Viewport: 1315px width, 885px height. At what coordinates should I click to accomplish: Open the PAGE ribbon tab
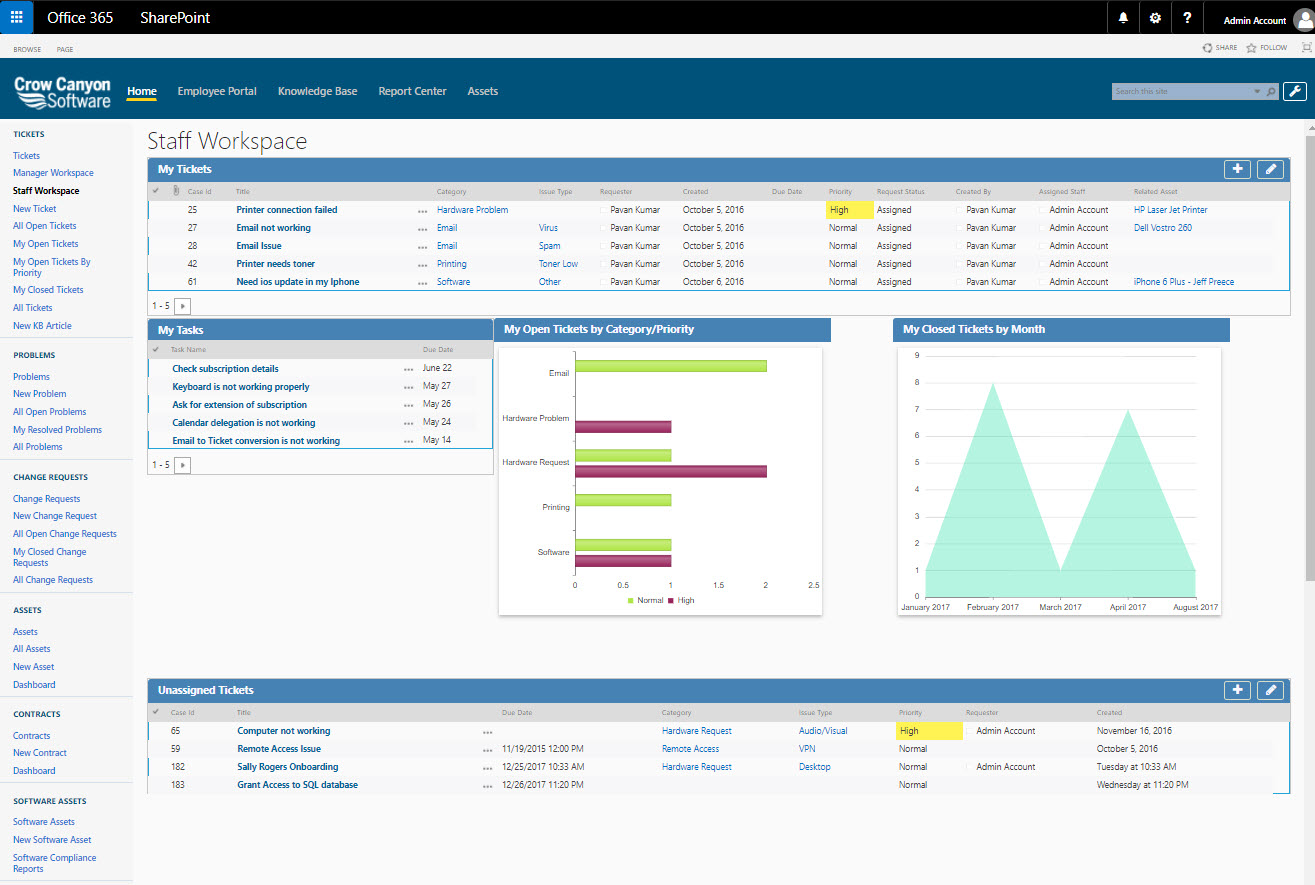pyautogui.click(x=65, y=49)
